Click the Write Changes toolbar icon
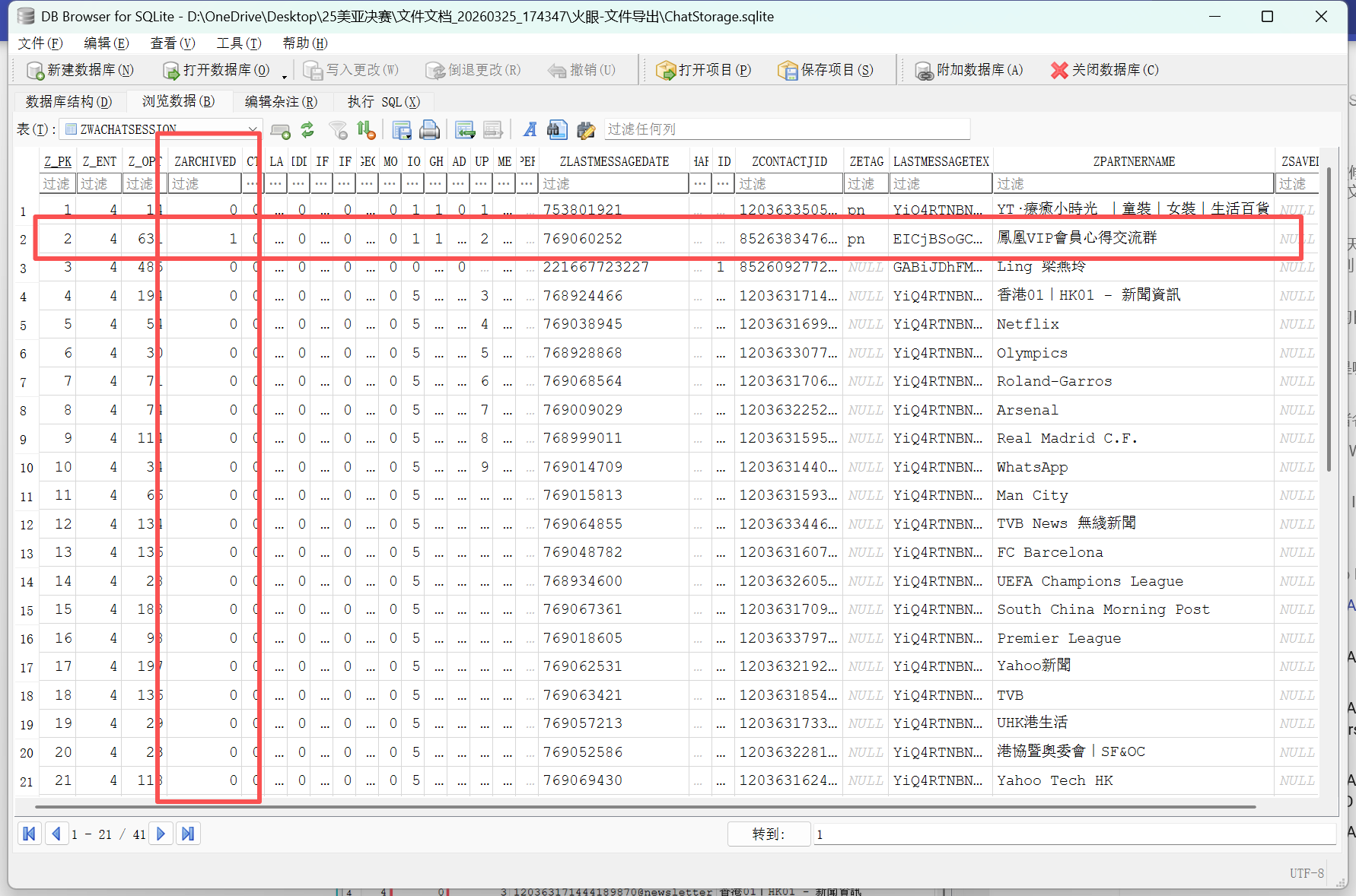Viewport: 1356px width, 896px height. [314, 71]
